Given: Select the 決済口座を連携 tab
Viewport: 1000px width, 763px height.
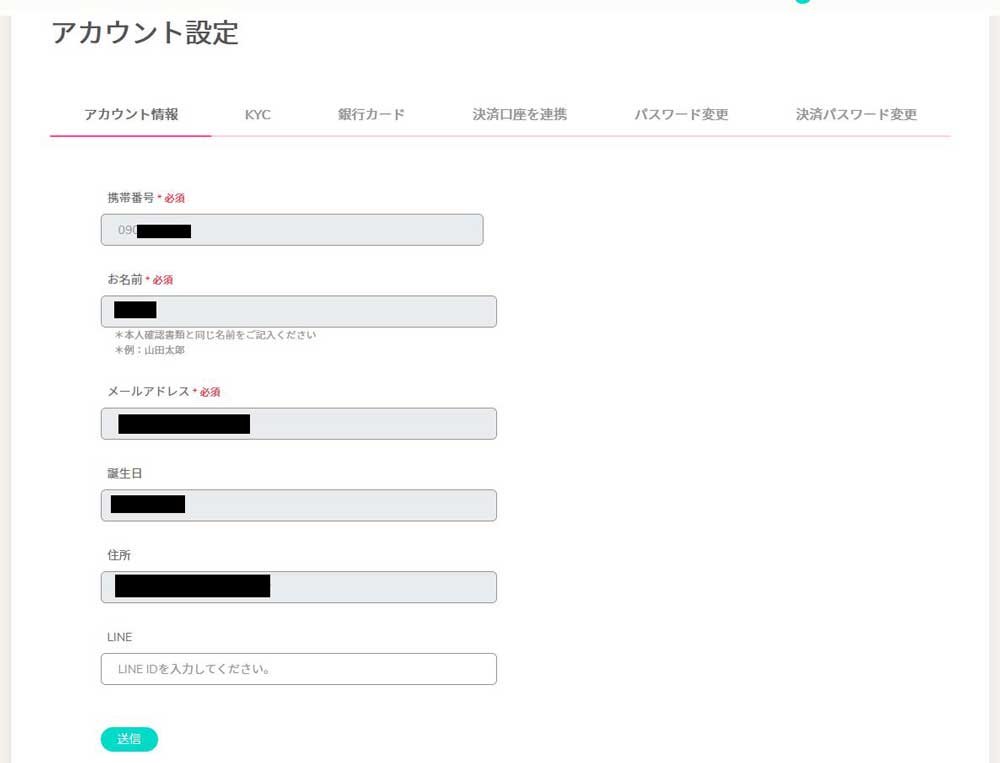Looking at the screenshot, I should 519,114.
